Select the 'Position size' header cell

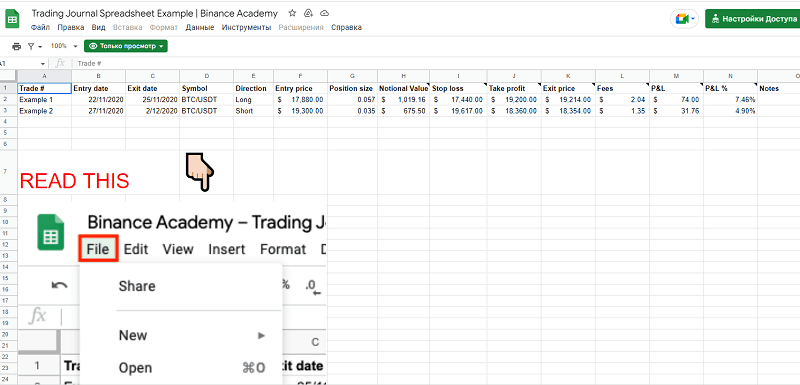[353, 88]
